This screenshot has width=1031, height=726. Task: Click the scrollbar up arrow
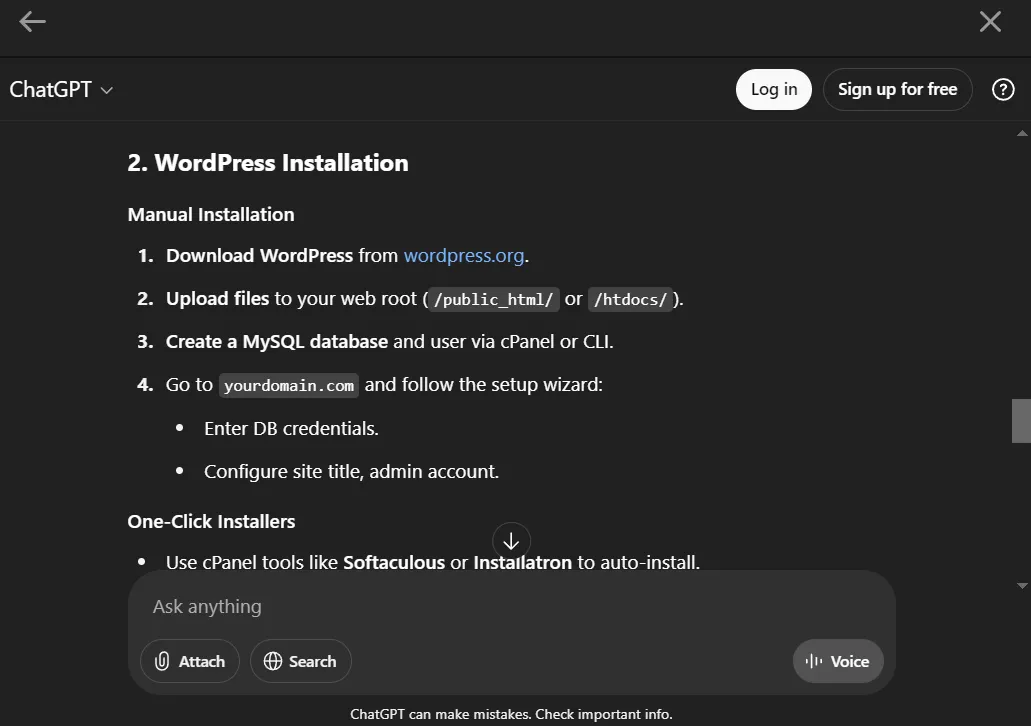tap(1021, 132)
